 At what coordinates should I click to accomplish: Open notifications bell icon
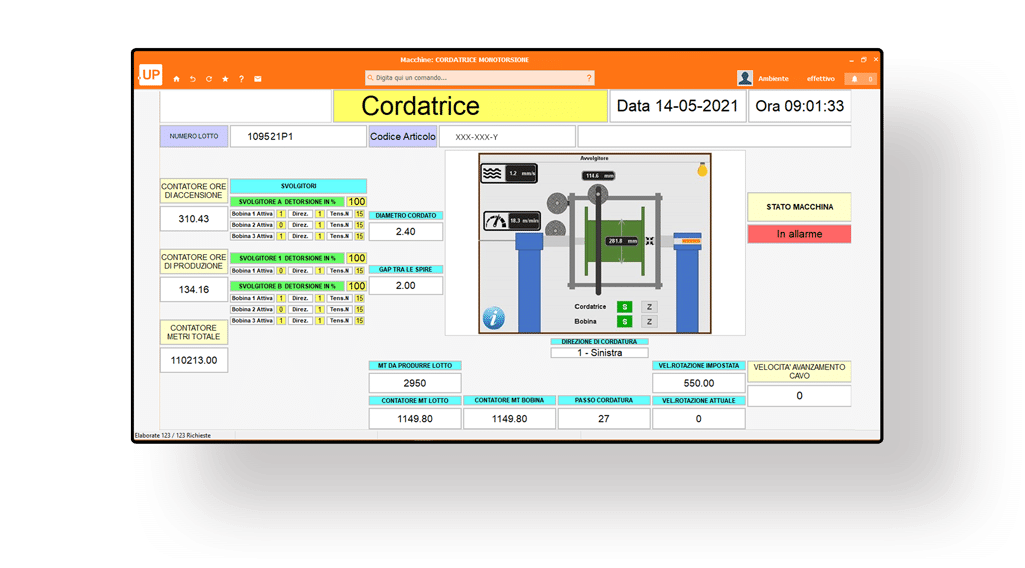point(855,79)
